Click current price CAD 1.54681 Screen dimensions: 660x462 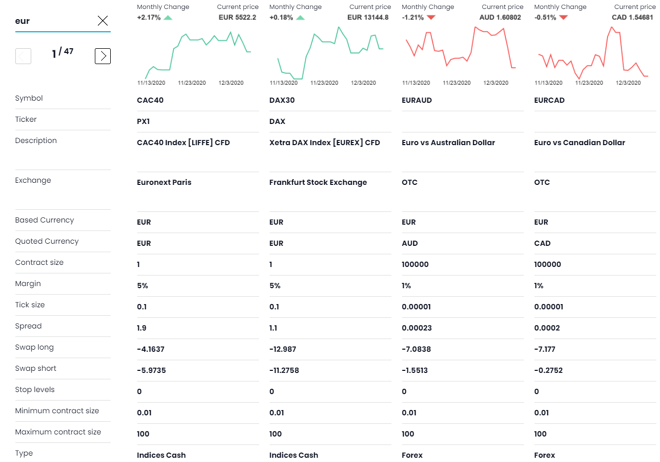tap(633, 17)
